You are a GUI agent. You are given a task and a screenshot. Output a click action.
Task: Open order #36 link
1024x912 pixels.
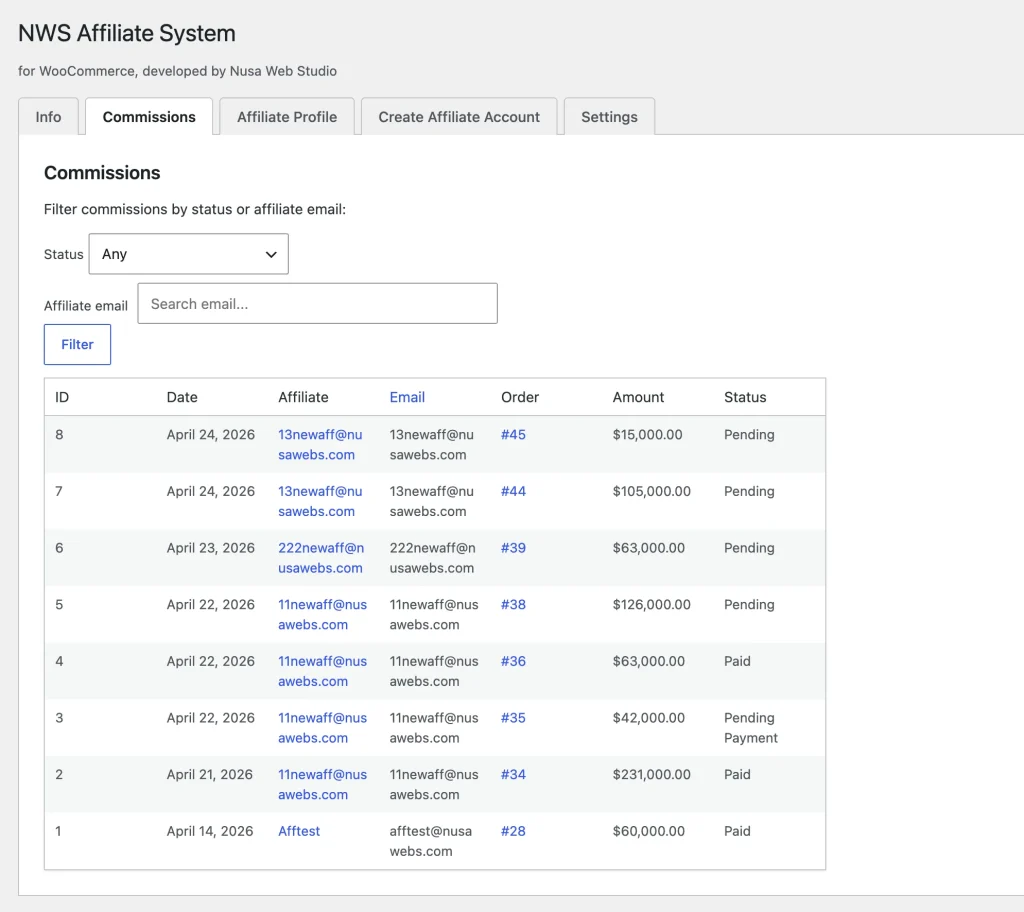[513, 661]
